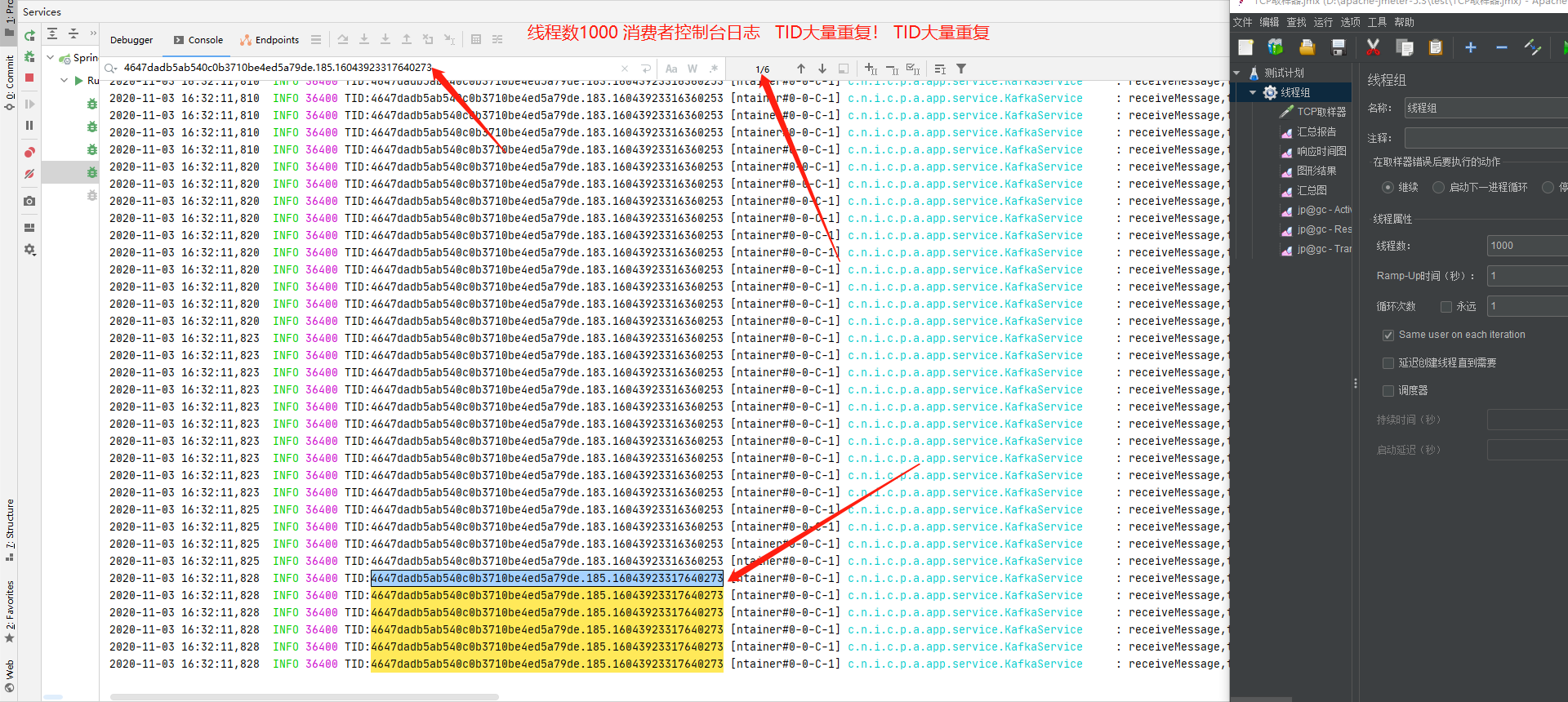Click JMeter Toggle enabled state icon
1568x702 pixels.
point(1533,47)
